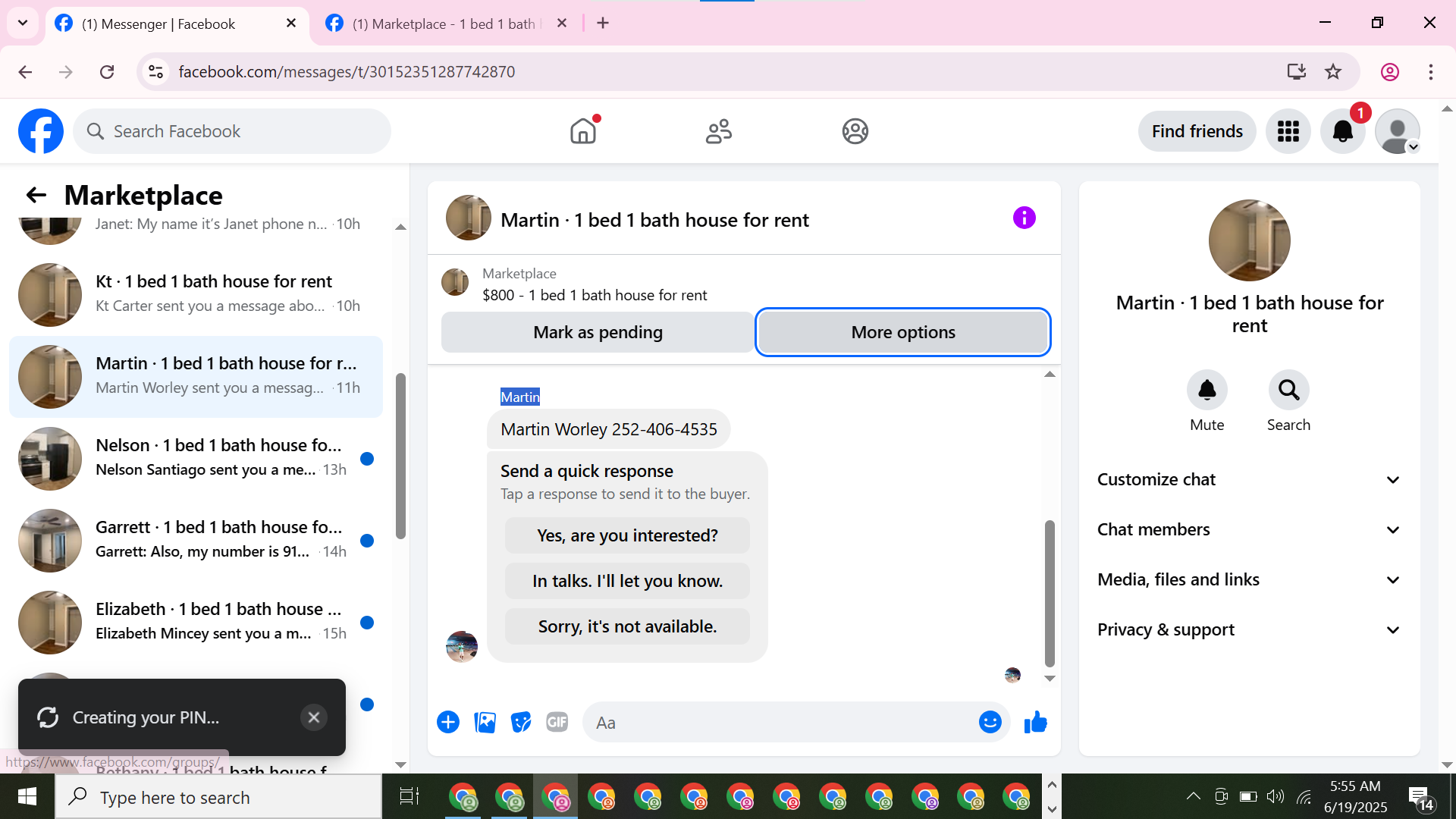Click $800 - 1 bed 1 bath listing text
Image resolution: width=1456 pixels, height=819 pixels.
[x=595, y=295]
